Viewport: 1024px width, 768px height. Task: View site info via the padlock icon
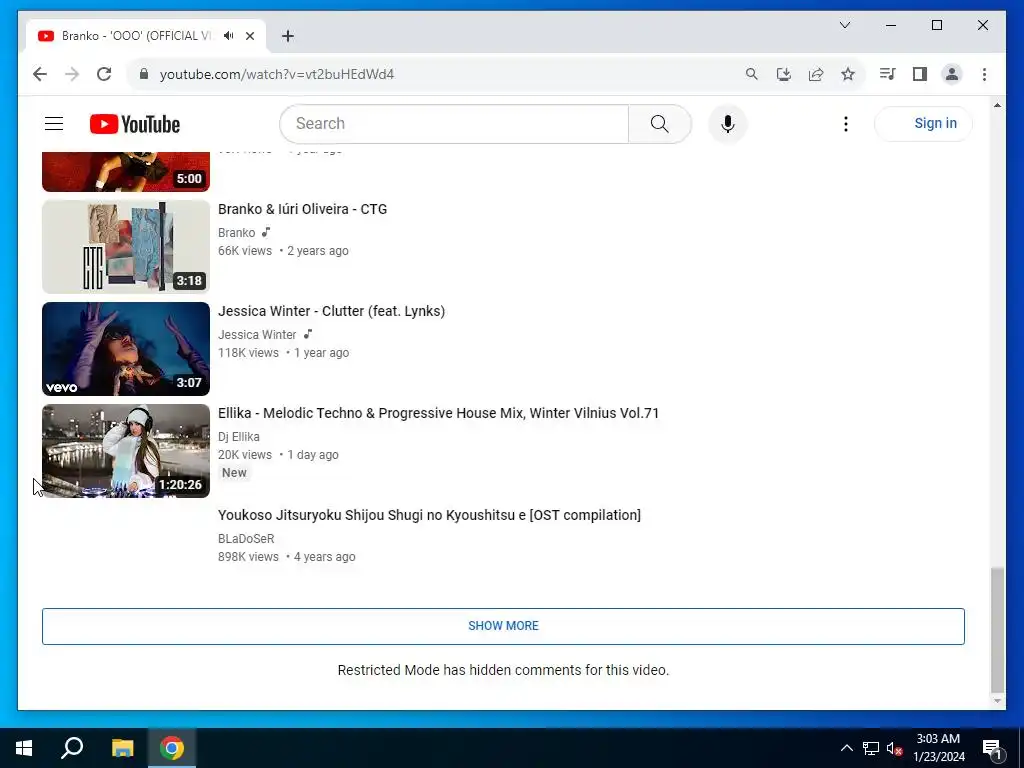click(144, 74)
